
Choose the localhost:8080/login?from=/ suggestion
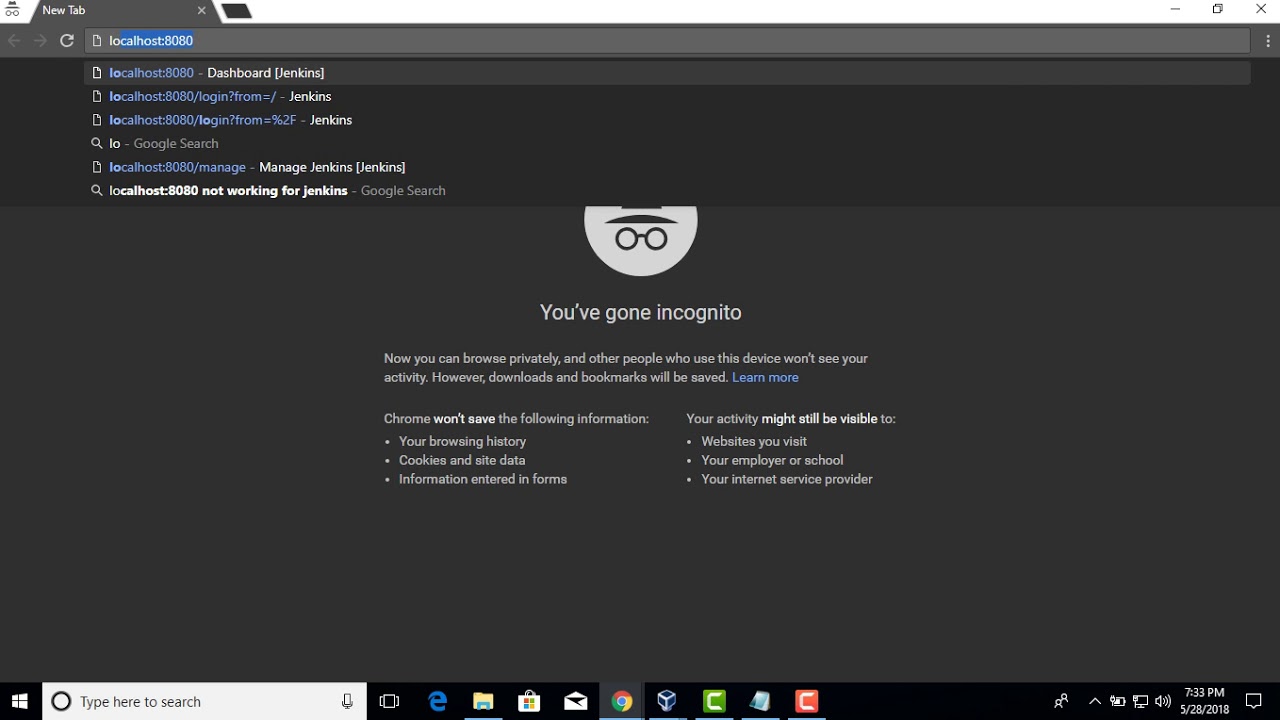(668, 96)
